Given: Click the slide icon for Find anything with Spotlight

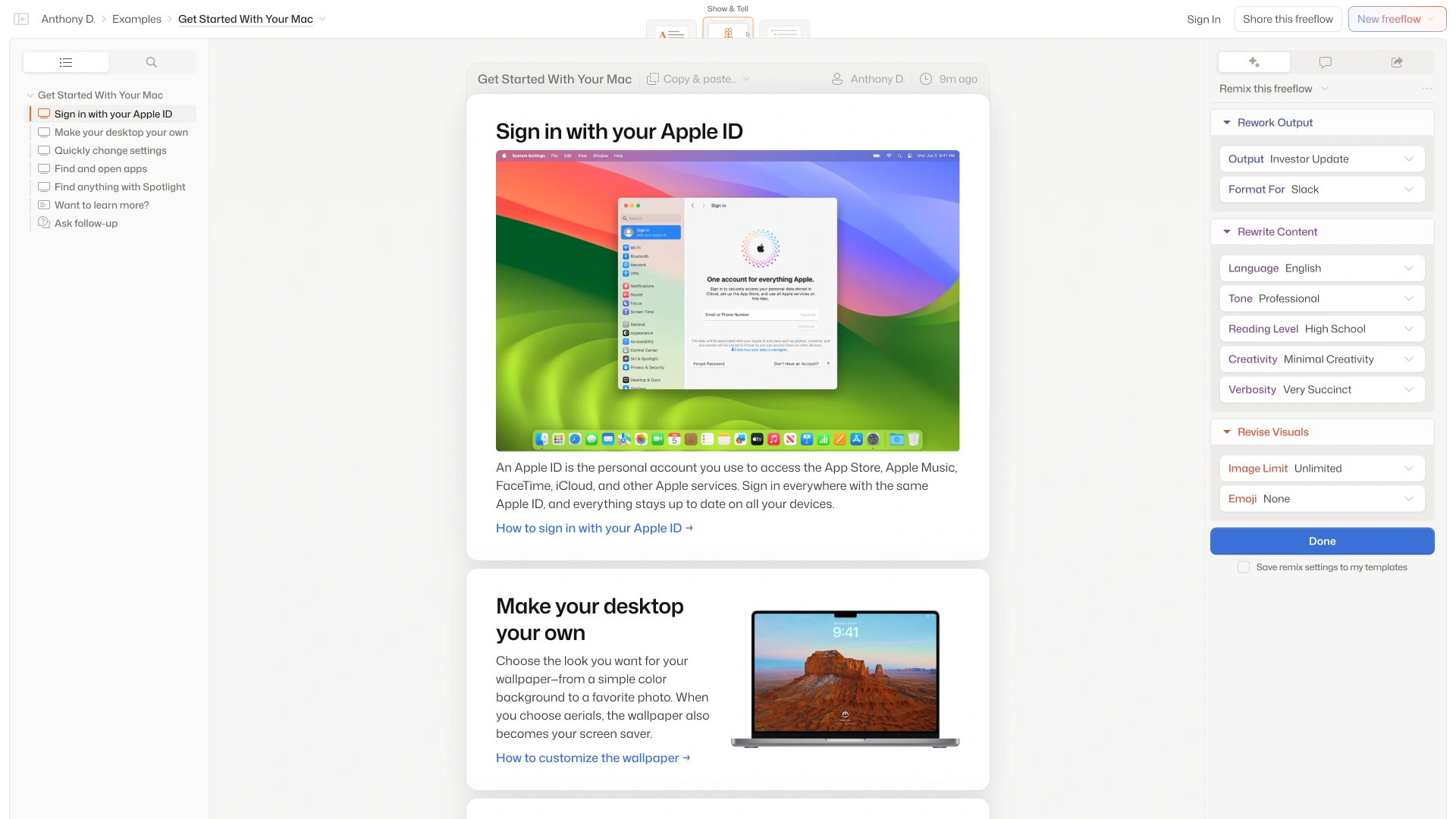Looking at the screenshot, I should [x=44, y=187].
